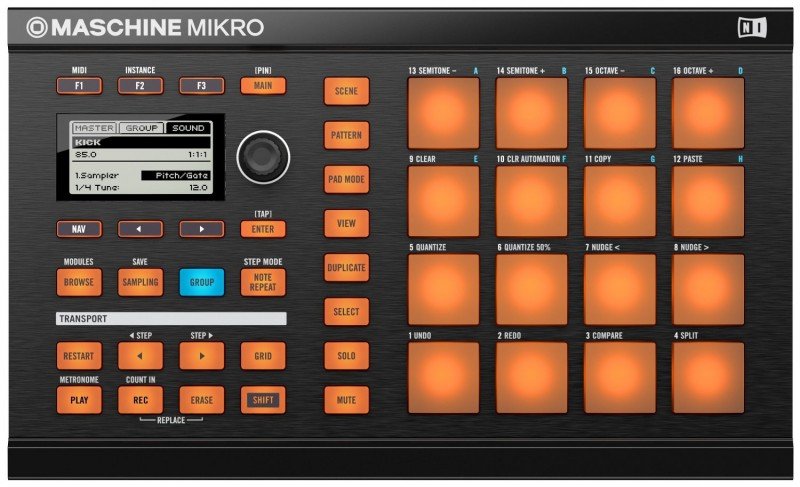
Task: Toggle the blue Group button
Action: coord(201,283)
